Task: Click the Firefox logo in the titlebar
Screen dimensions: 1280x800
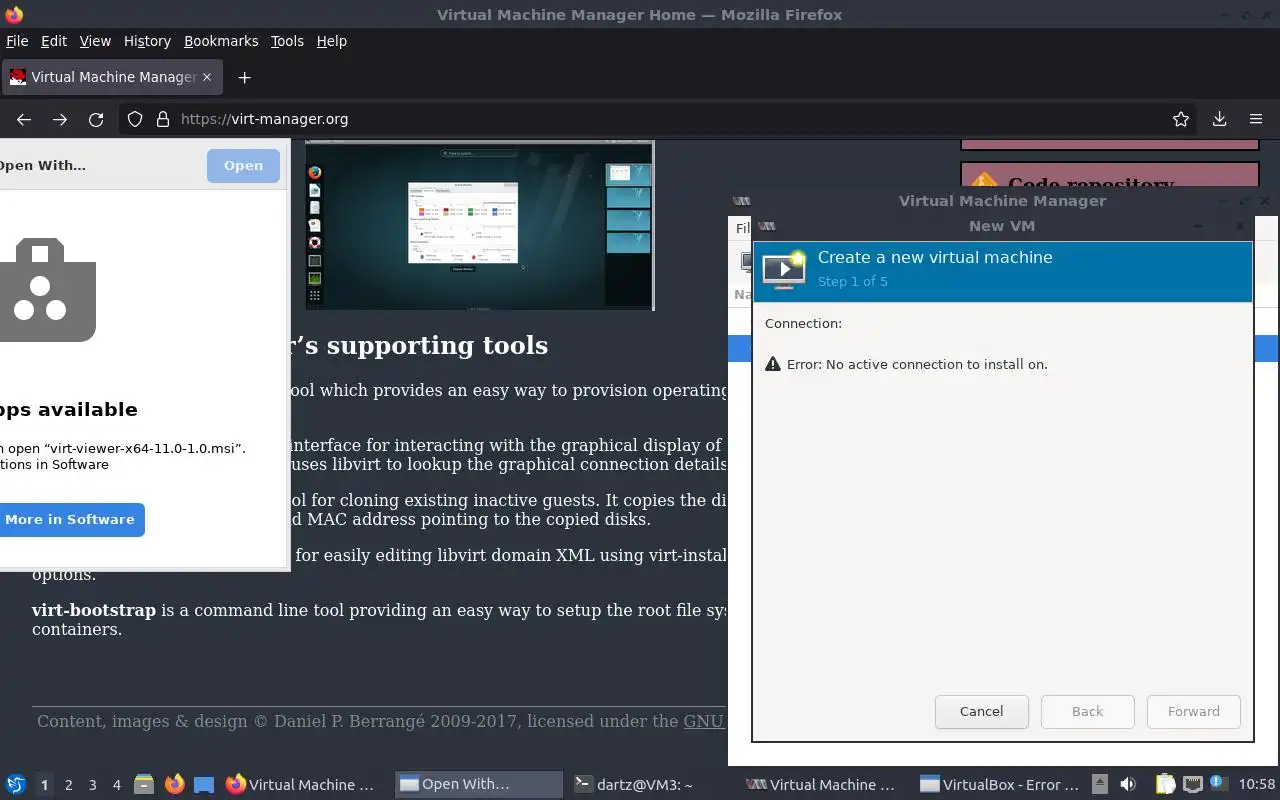Action: (14, 15)
